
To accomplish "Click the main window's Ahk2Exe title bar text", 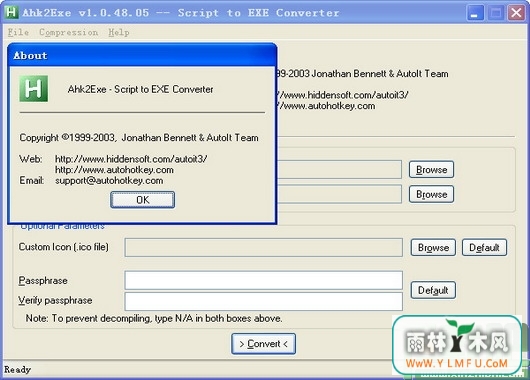I will pyautogui.click(x=181, y=13).
